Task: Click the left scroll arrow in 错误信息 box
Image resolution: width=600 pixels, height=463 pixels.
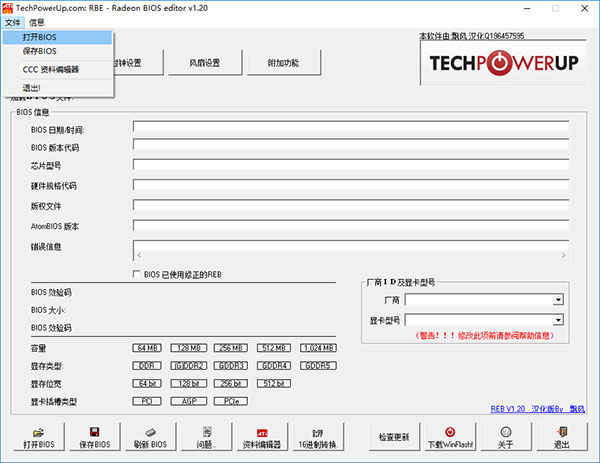Action: (x=139, y=255)
